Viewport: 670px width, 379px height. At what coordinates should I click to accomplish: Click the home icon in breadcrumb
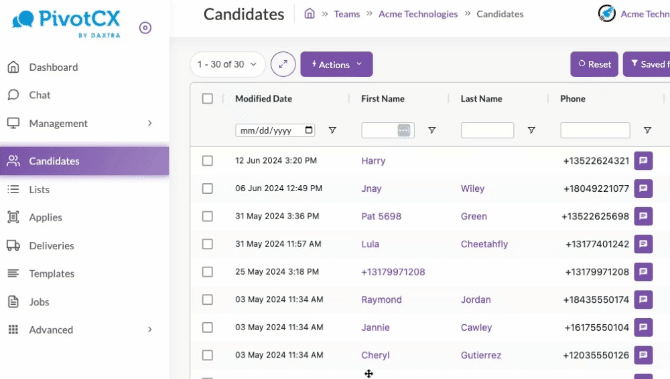tap(309, 14)
